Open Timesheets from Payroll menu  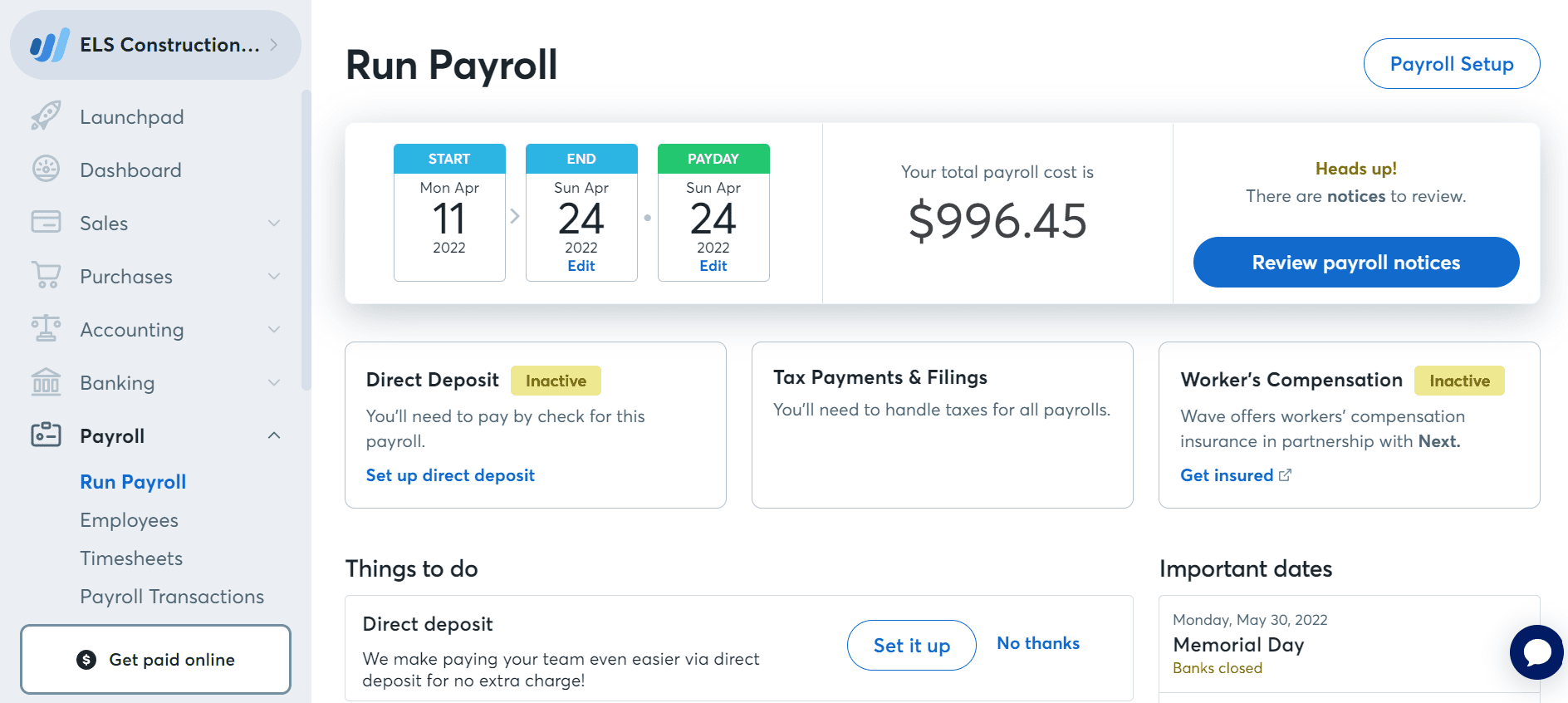[131, 558]
